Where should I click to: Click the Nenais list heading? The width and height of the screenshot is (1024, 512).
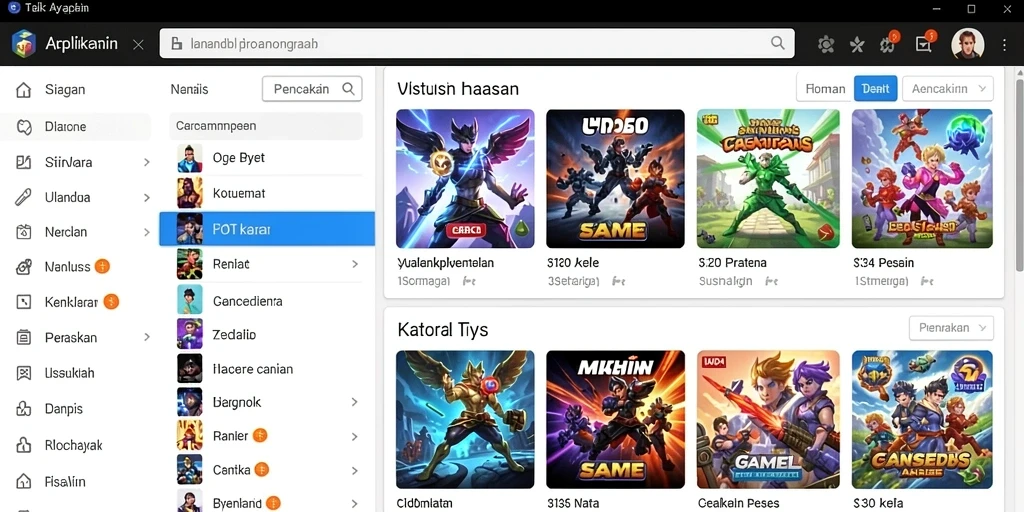point(189,89)
